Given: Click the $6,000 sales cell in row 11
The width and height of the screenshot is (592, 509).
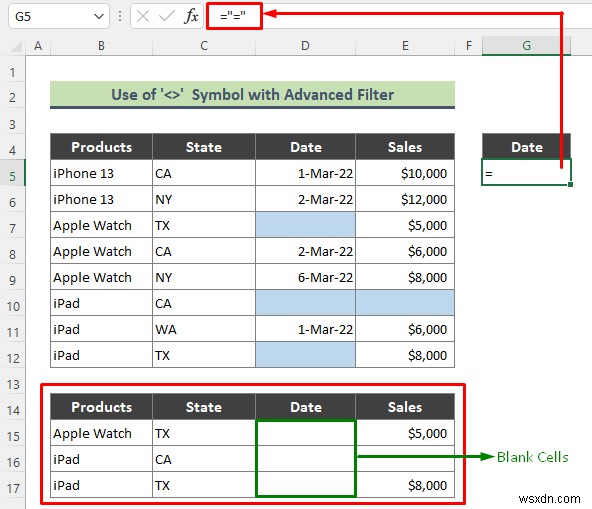Looking at the screenshot, I should pyautogui.click(x=405, y=329).
